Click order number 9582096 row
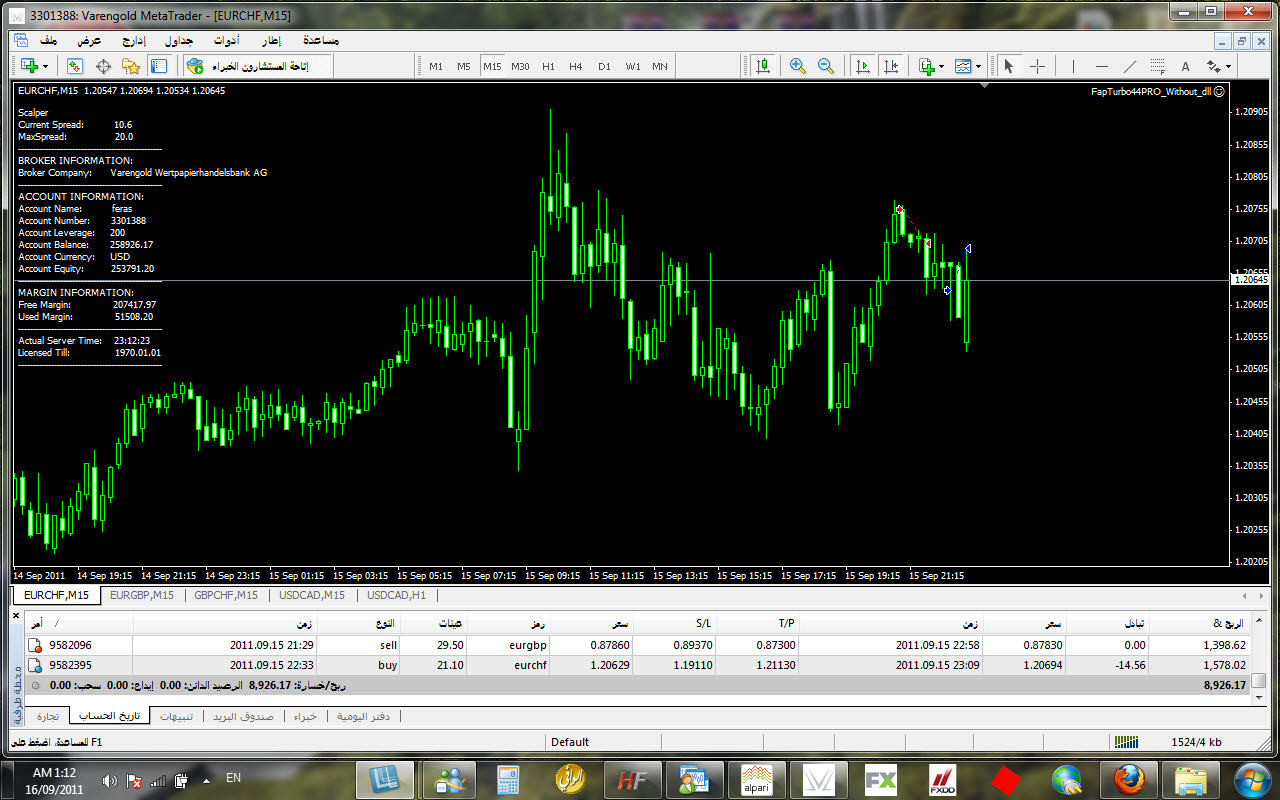This screenshot has width=1280, height=800. (637, 645)
